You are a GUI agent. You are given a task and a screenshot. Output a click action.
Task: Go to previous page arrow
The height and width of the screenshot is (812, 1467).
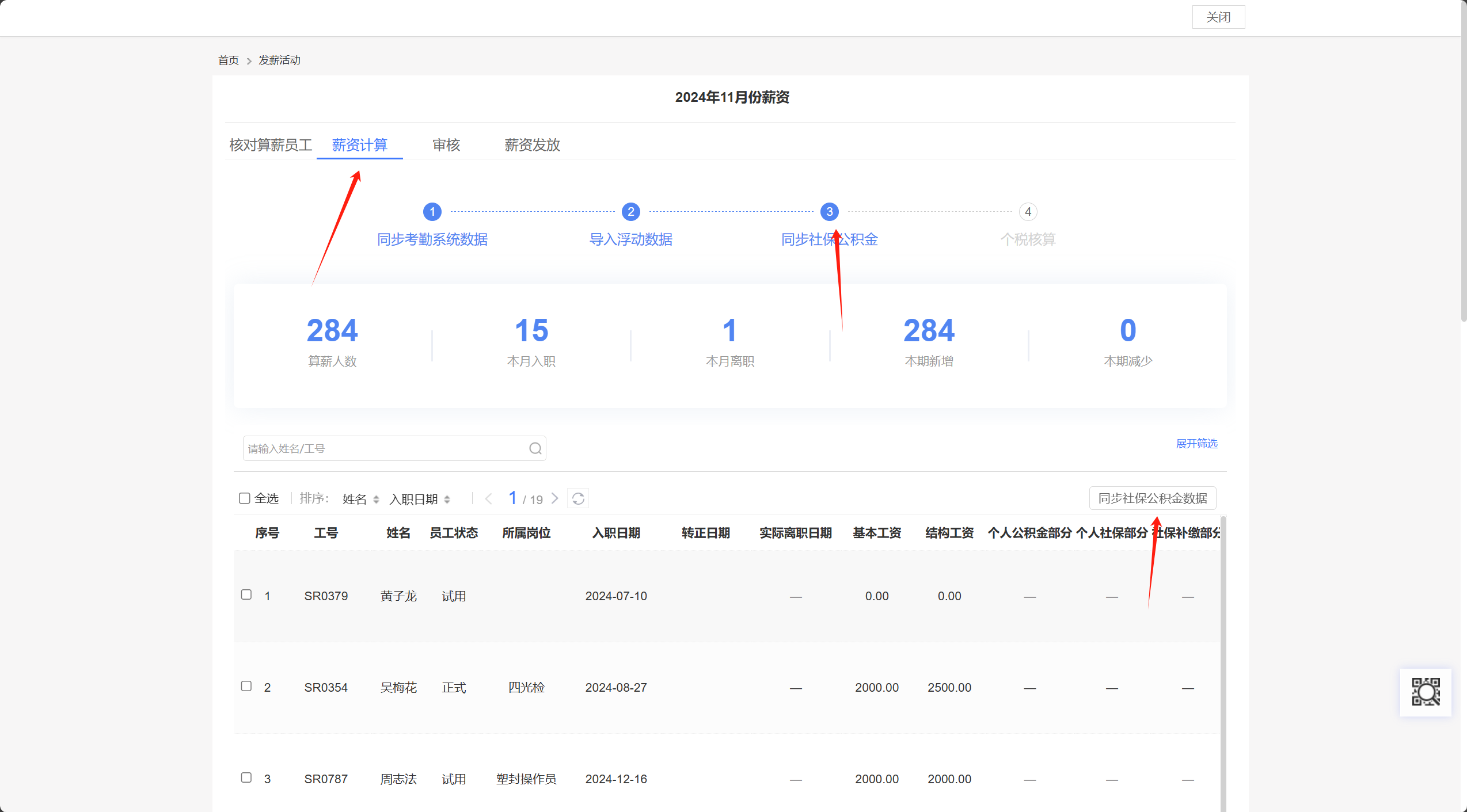click(x=489, y=498)
